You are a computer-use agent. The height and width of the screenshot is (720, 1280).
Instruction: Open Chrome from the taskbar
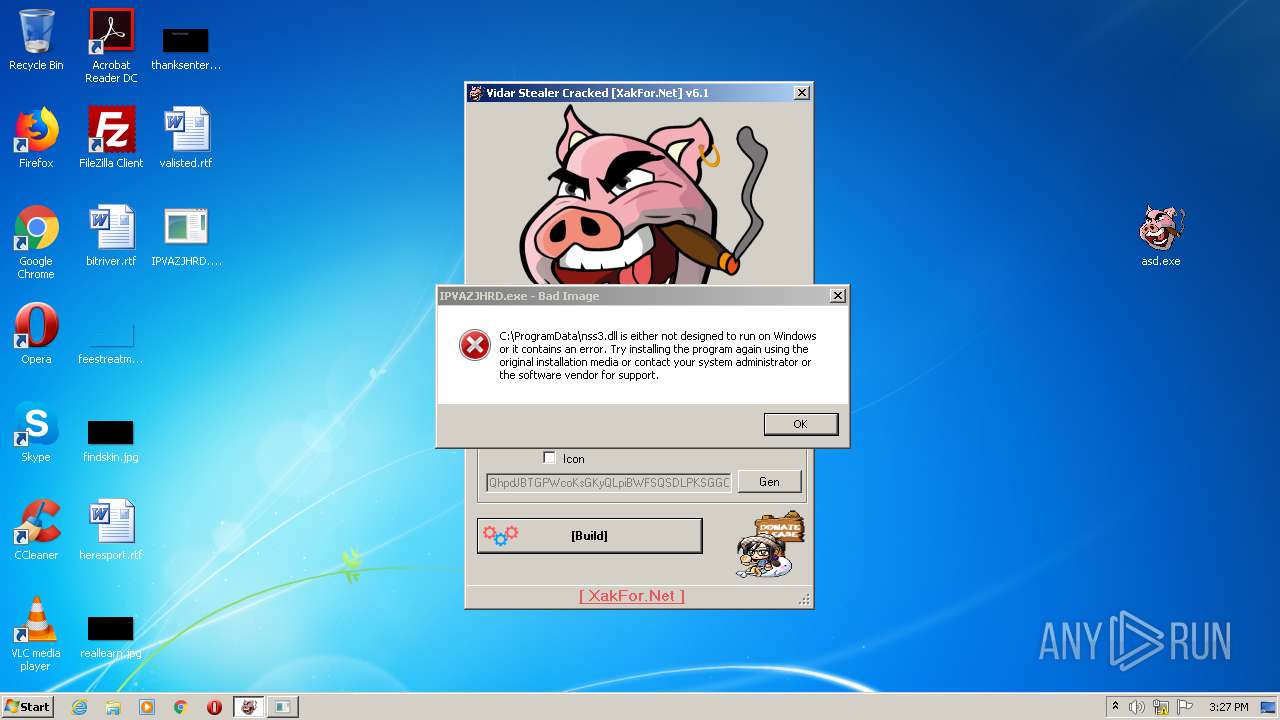pos(181,707)
